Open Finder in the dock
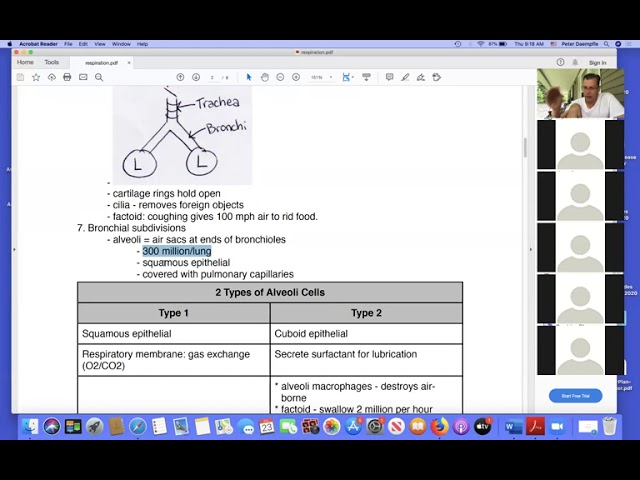The image size is (640, 480). click(x=30, y=427)
